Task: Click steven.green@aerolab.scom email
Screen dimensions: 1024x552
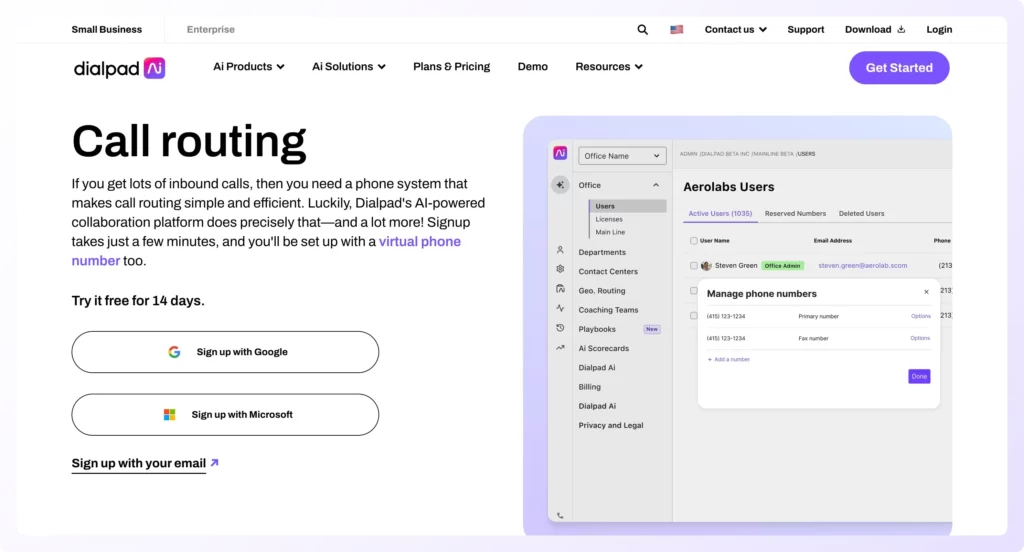Action: pyautogui.click(x=862, y=266)
